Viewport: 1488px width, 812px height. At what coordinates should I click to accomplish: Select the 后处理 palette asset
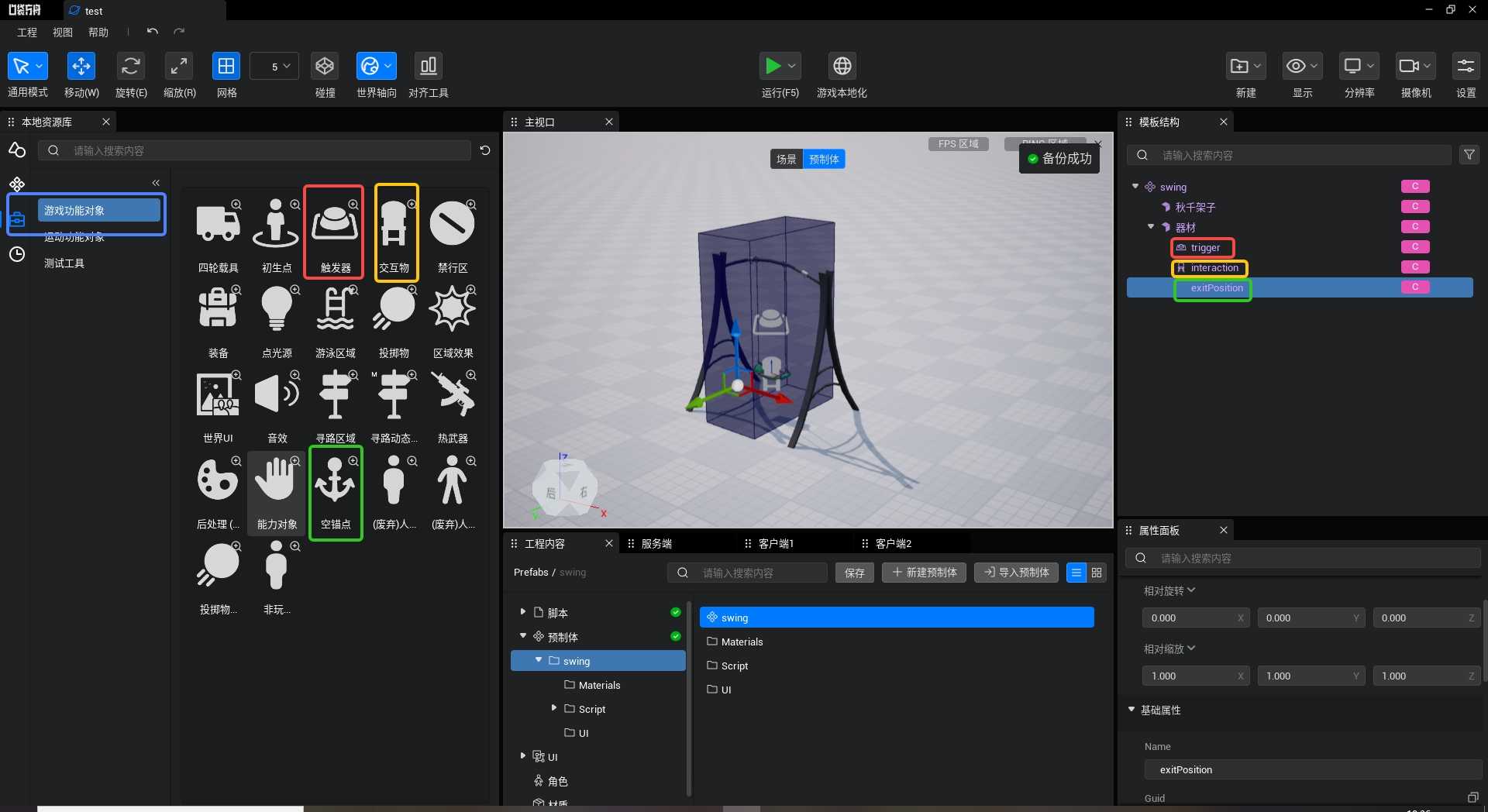point(219,493)
